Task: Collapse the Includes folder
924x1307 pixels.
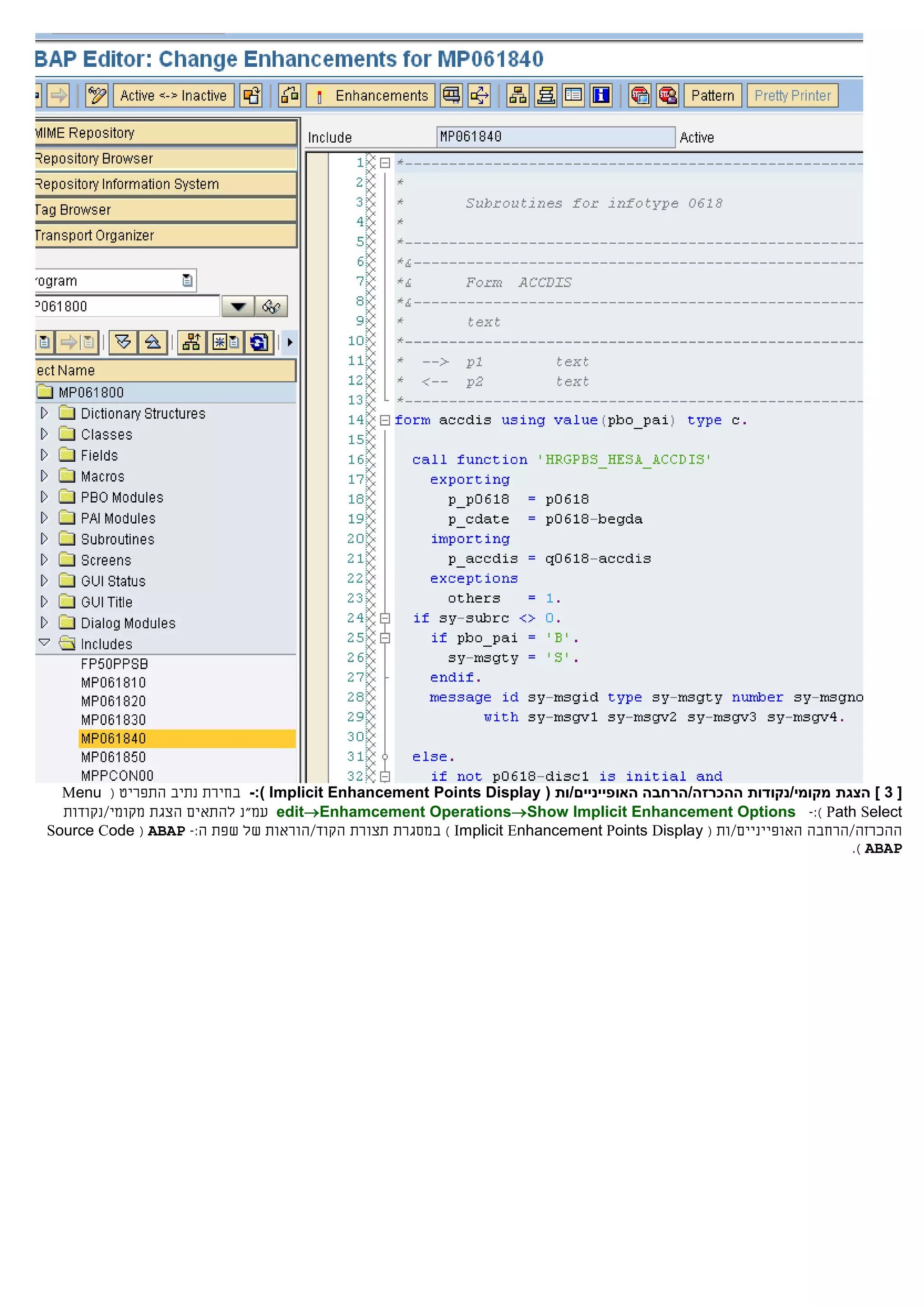Action: click(44, 643)
